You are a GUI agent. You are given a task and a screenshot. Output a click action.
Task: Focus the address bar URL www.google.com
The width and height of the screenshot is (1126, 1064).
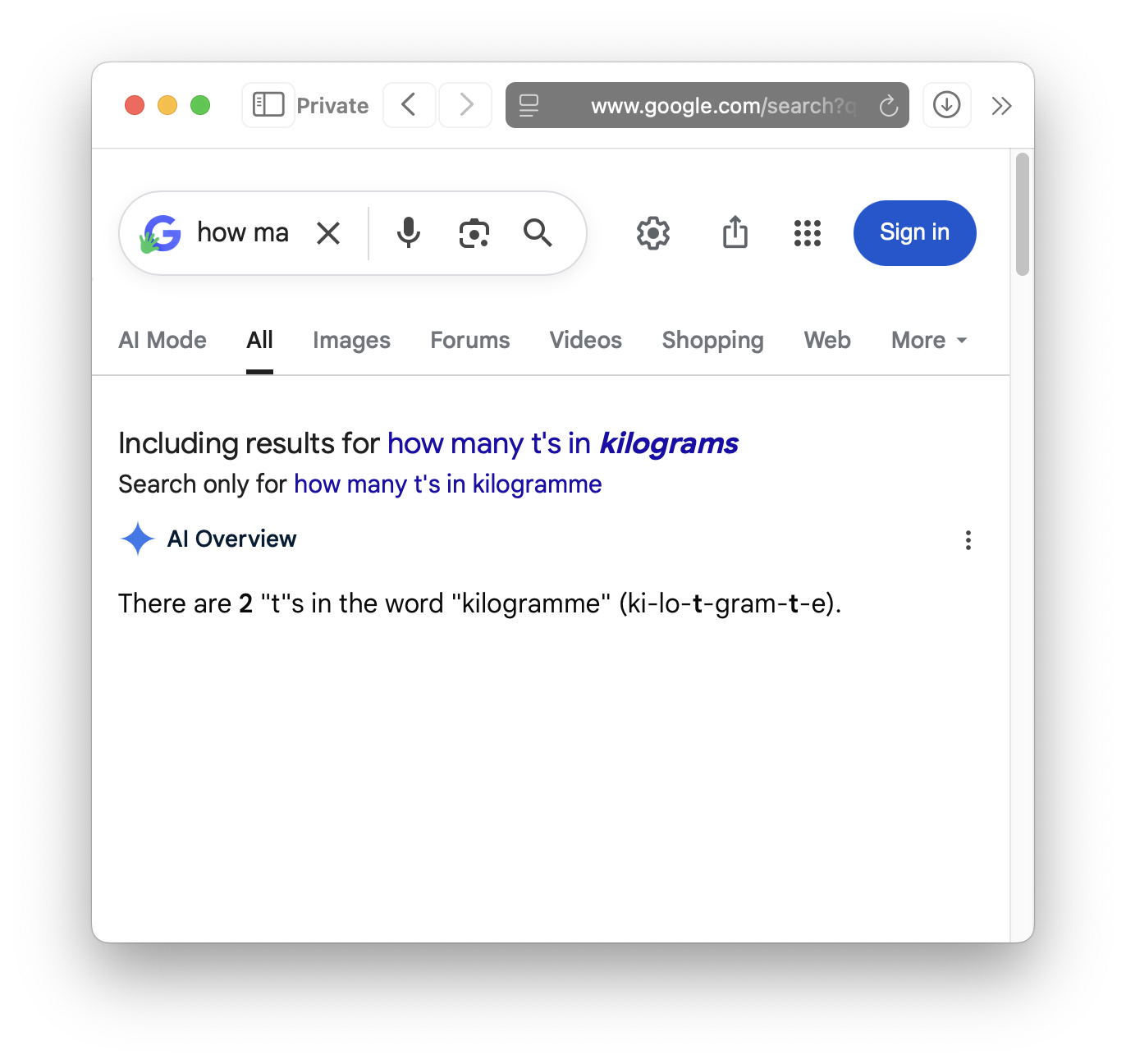coord(707,105)
